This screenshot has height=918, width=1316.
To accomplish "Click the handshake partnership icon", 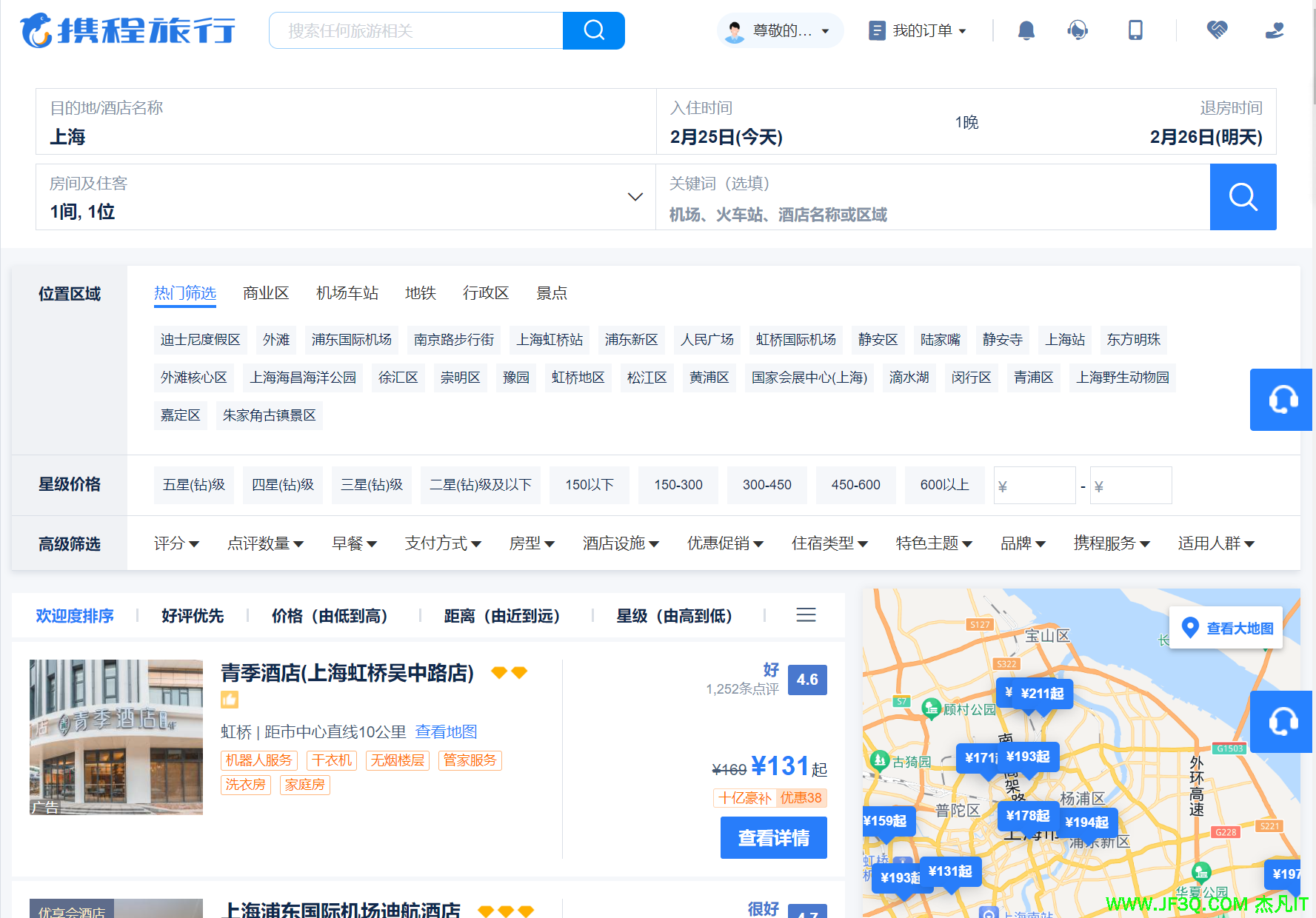I will [x=1217, y=30].
